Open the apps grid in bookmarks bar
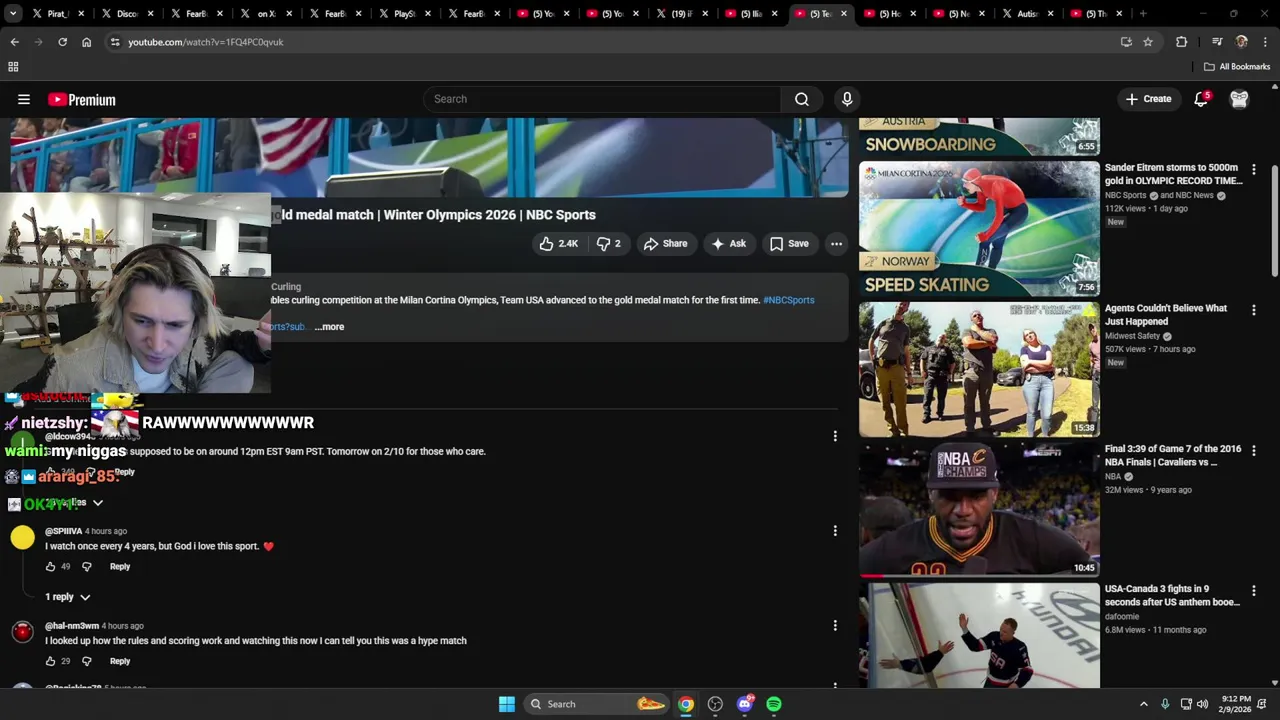Viewport: 1280px width, 720px height. pyautogui.click(x=13, y=67)
